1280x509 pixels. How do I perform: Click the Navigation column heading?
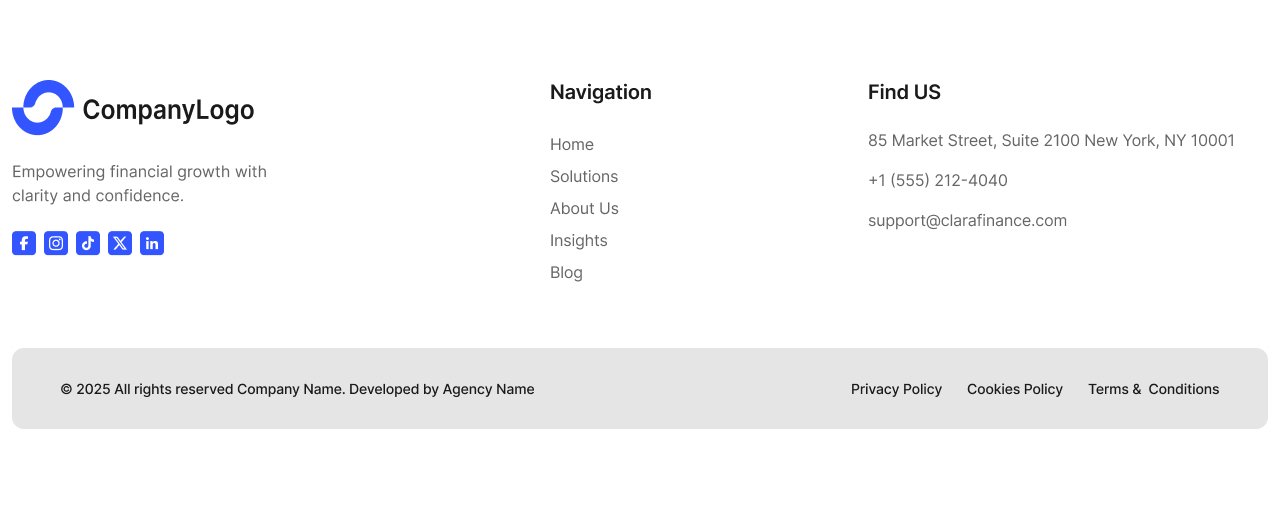[x=601, y=92]
